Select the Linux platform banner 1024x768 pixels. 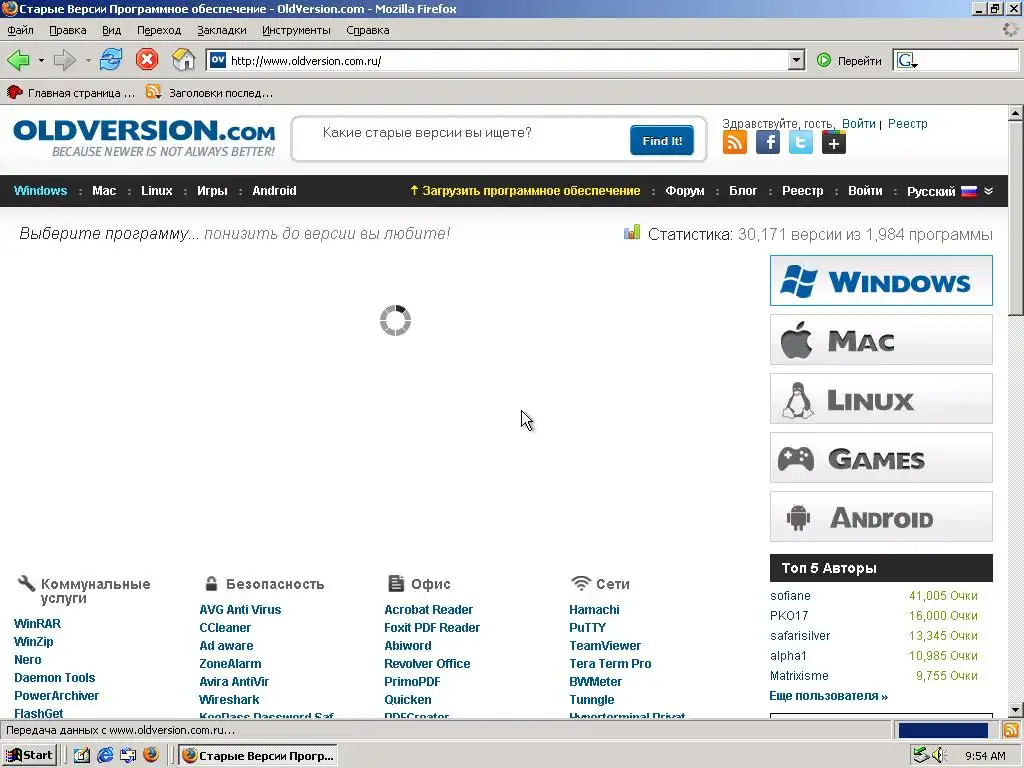[881, 398]
